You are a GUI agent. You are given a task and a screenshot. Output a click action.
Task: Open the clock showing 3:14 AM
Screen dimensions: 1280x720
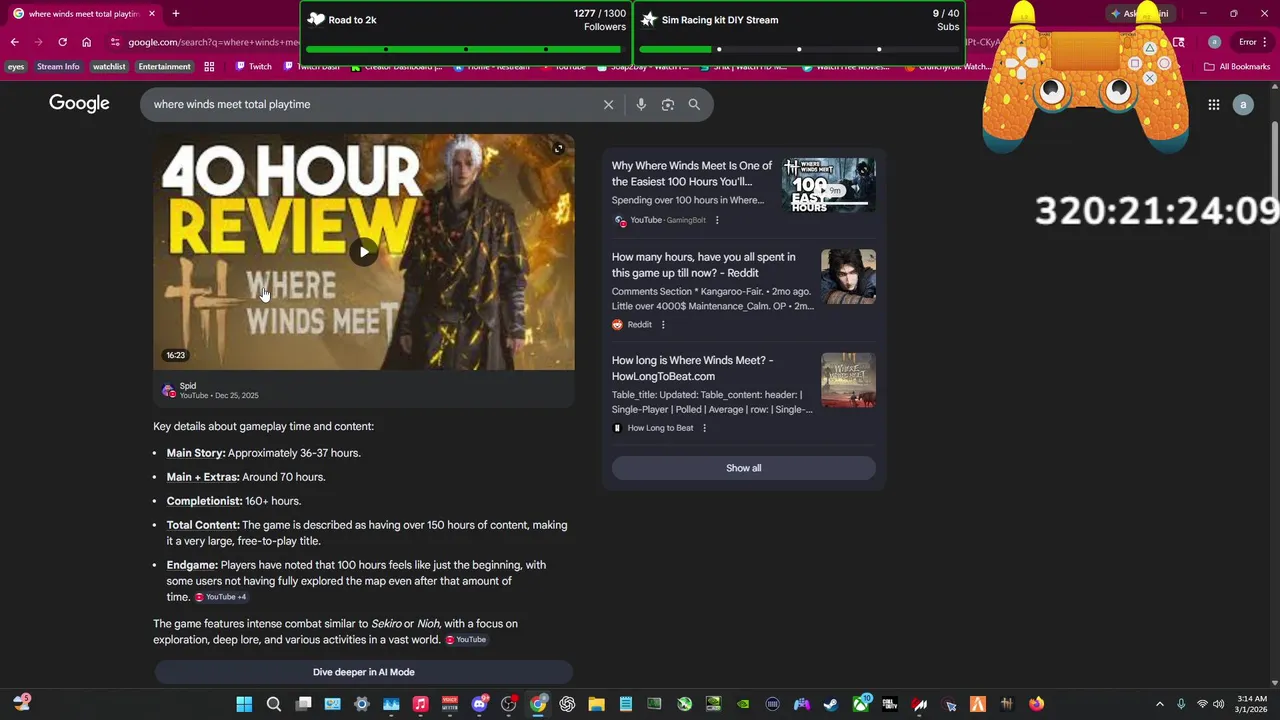click(x=1252, y=704)
